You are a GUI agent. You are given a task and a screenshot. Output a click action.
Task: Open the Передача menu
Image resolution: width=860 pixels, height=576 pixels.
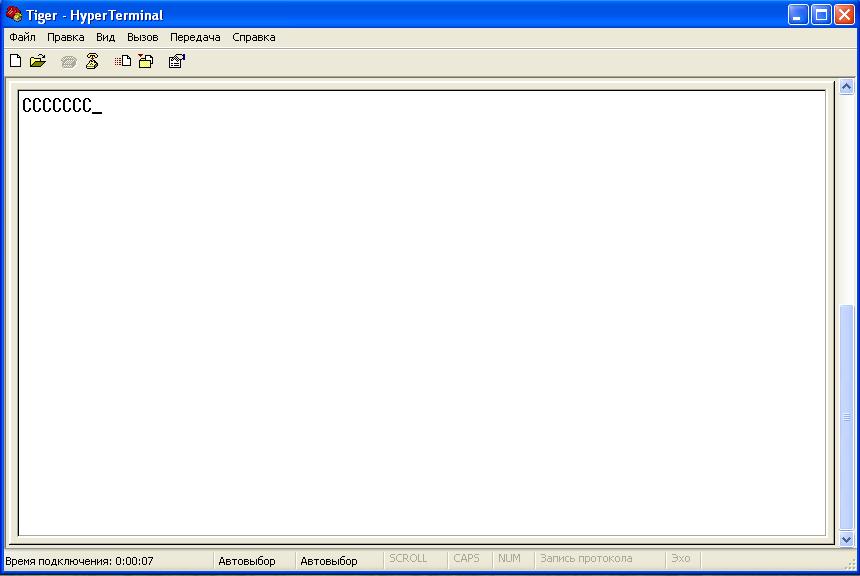click(195, 37)
